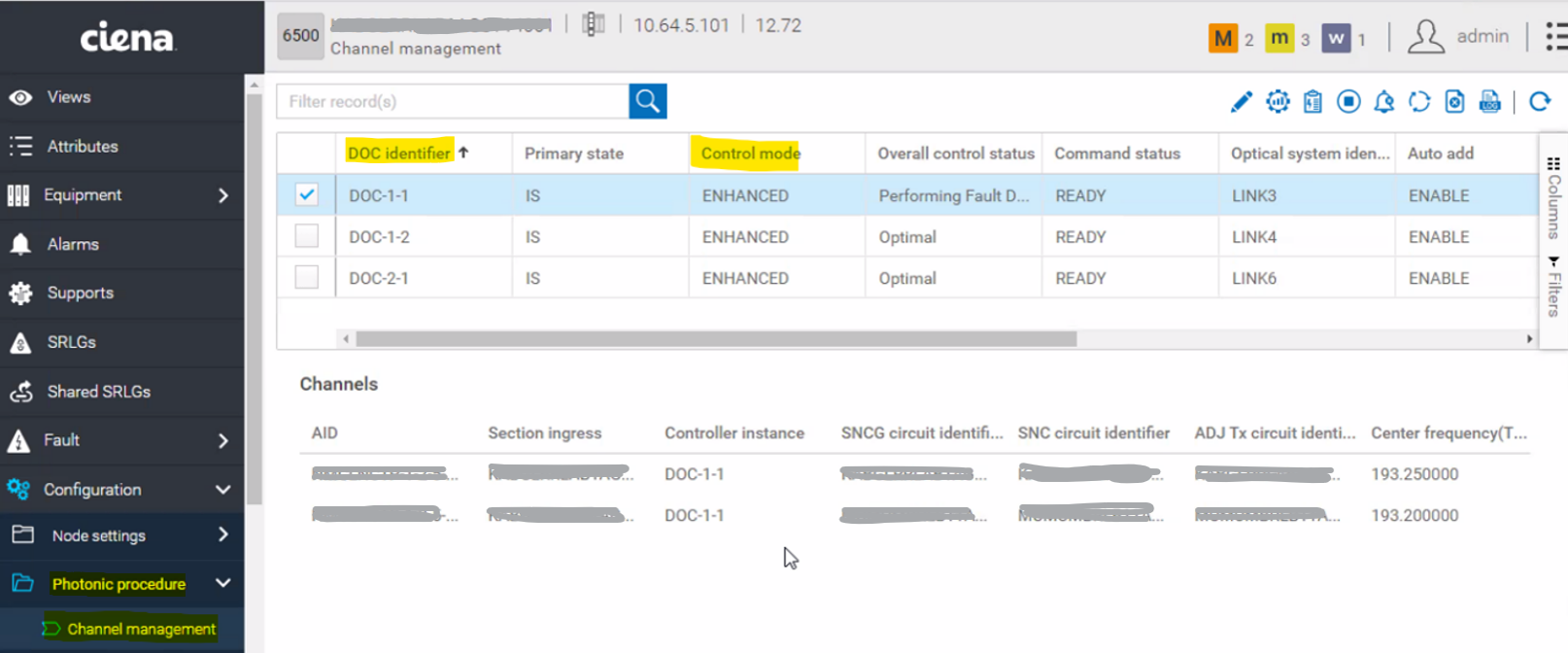Open the Alarms sidebar item
The width and height of the screenshot is (1568, 653).
coord(73,245)
